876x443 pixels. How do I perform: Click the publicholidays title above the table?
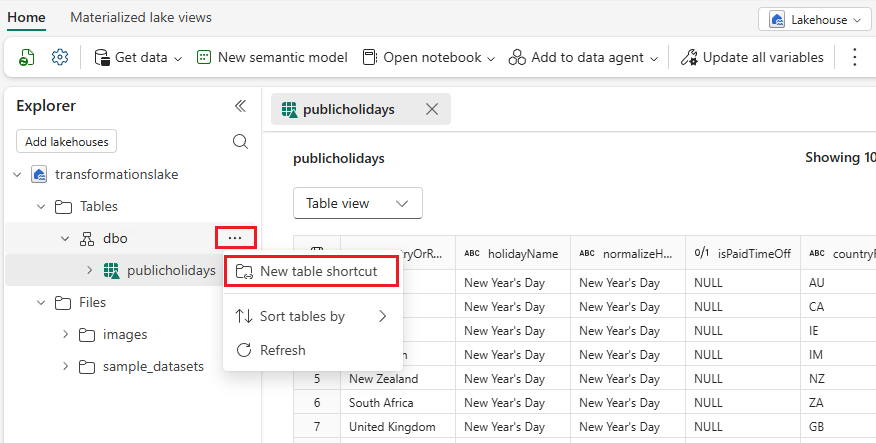click(339, 159)
